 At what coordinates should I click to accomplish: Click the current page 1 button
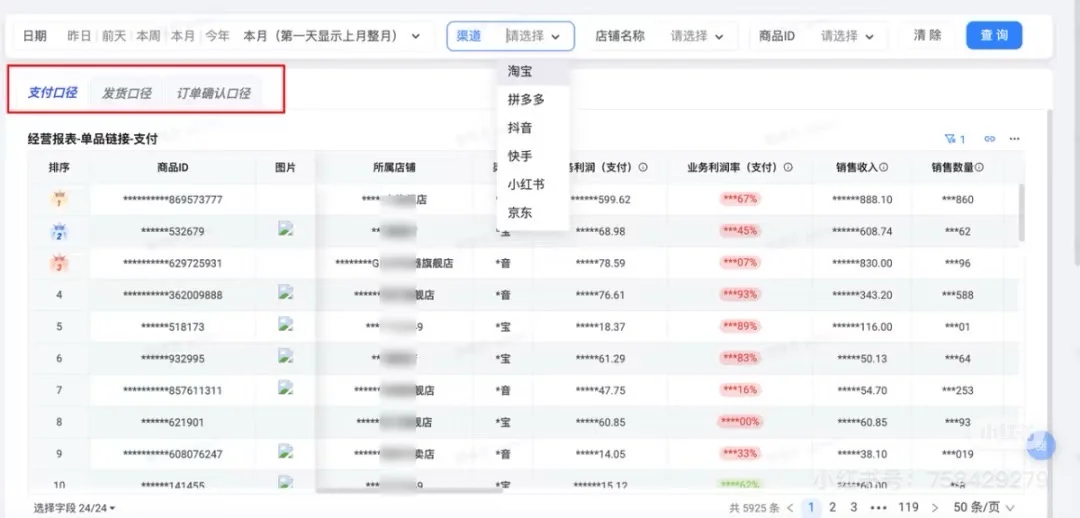tap(811, 508)
